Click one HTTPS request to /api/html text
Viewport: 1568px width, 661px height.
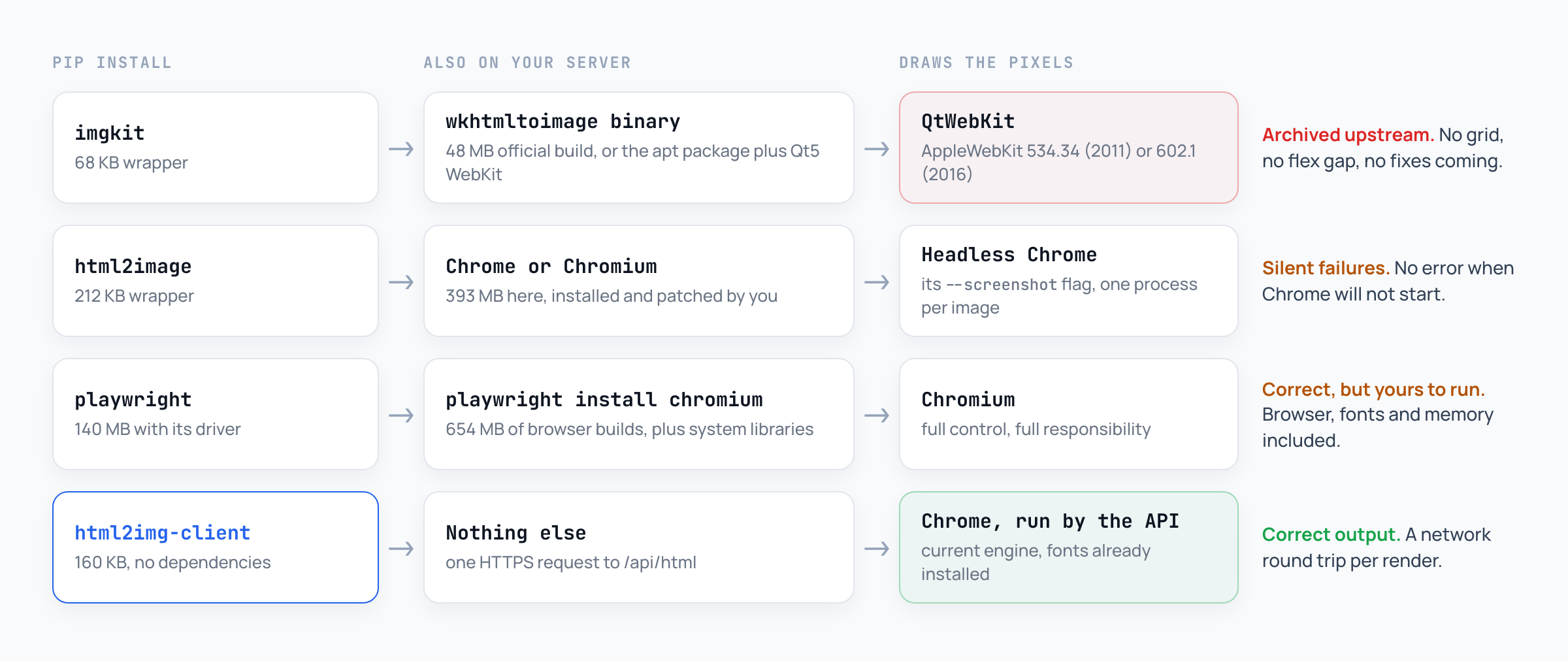pos(571,562)
